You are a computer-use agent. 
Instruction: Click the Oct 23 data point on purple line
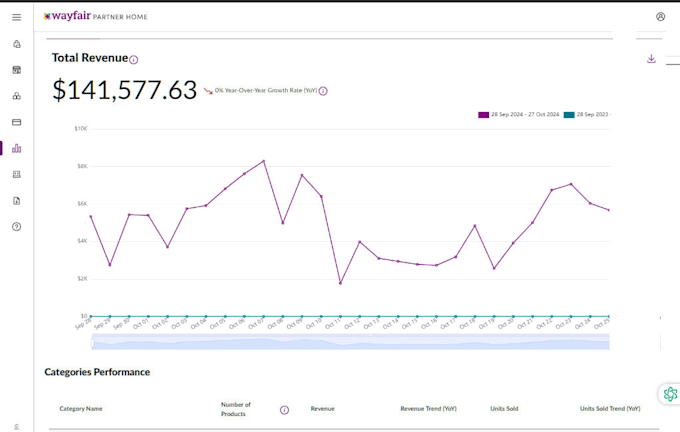[571, 184]
